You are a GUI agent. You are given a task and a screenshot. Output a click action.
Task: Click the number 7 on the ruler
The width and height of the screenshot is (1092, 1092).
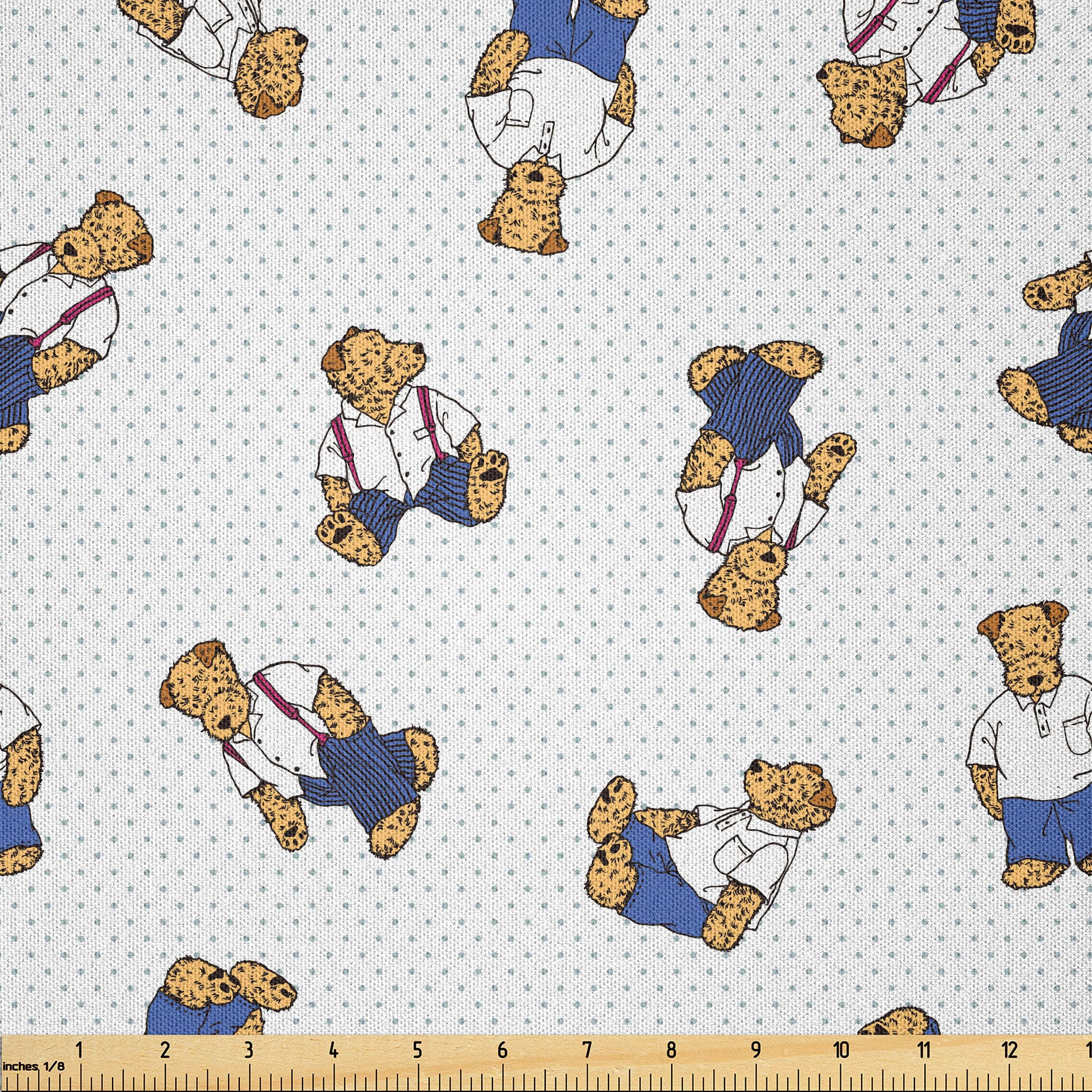click(586, 1050)
